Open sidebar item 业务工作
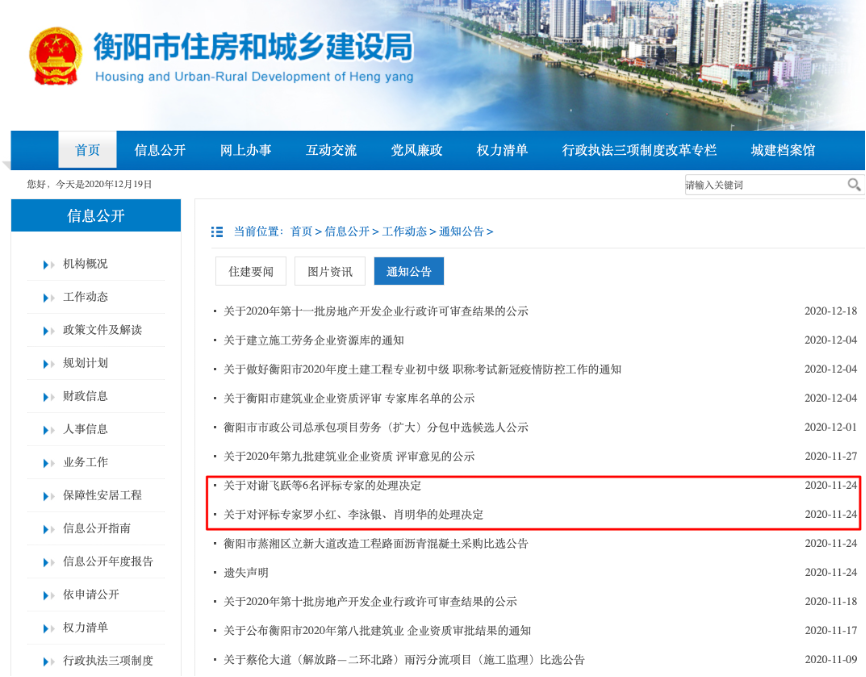This screenshot has height=677, width=866. [85, 462]
